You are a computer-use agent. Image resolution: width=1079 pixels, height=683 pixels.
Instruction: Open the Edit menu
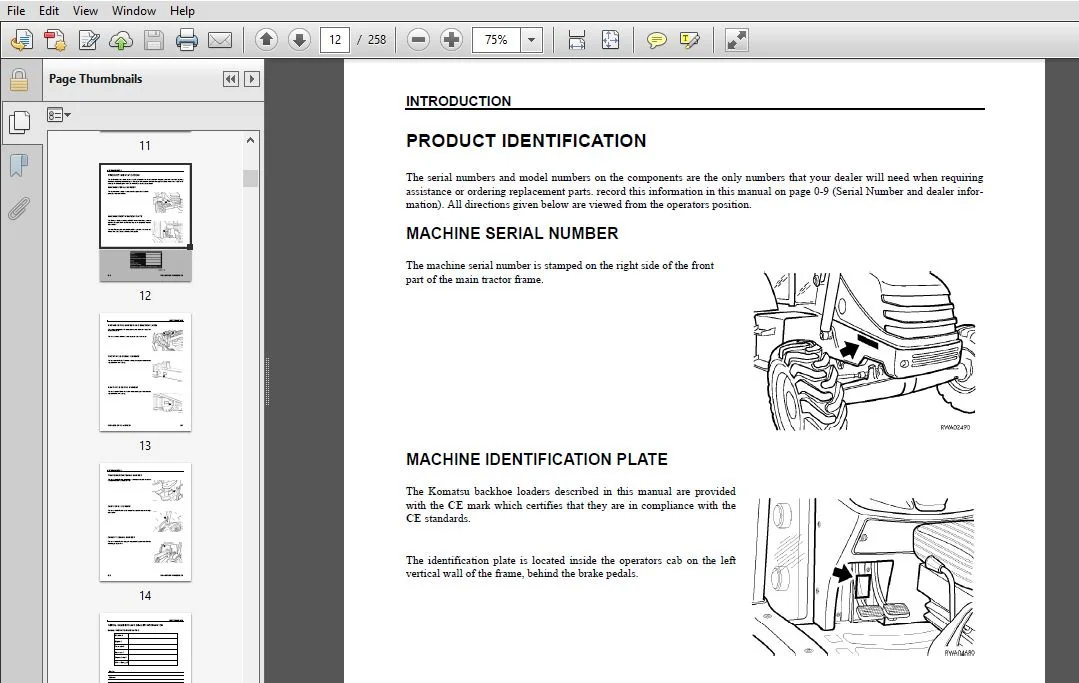(x=48, y=10)
